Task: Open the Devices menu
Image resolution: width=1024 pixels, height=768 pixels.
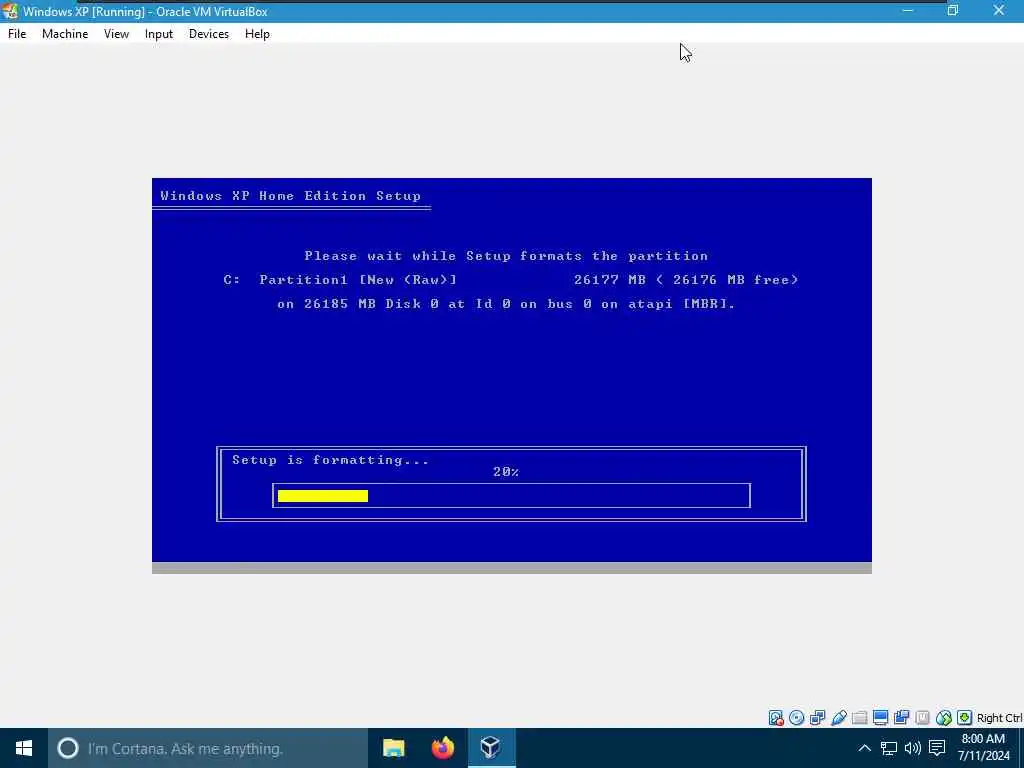Action: click(x=209, y=34)
